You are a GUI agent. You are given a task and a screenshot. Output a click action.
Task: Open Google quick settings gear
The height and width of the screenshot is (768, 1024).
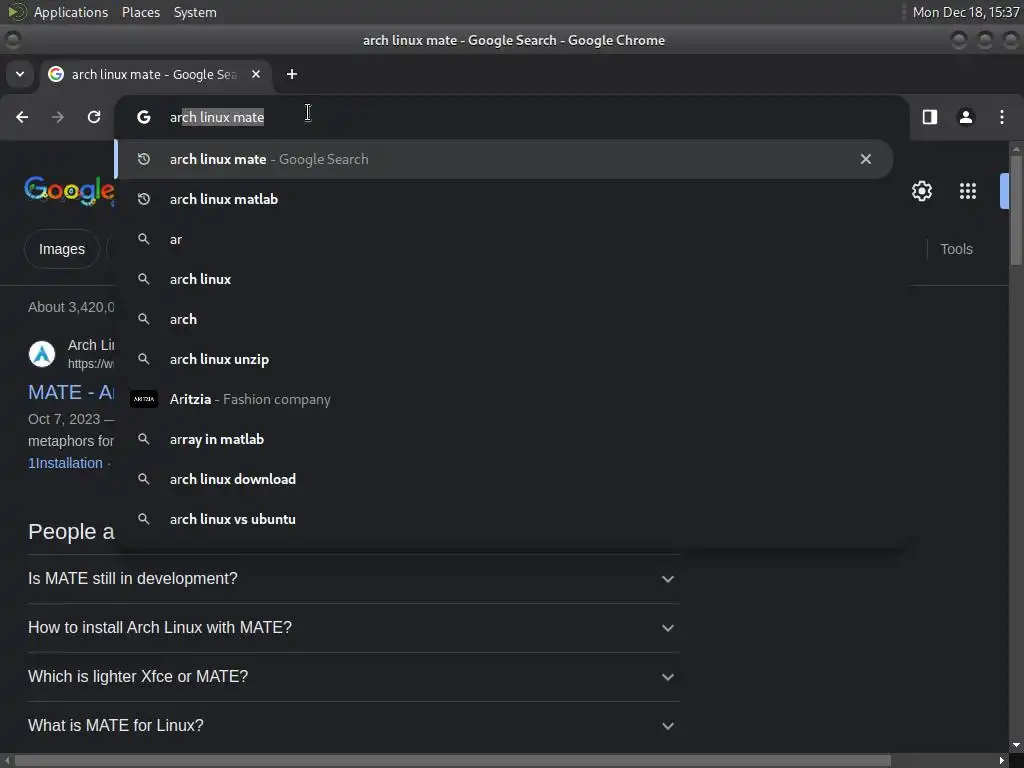tap(921, 191)
